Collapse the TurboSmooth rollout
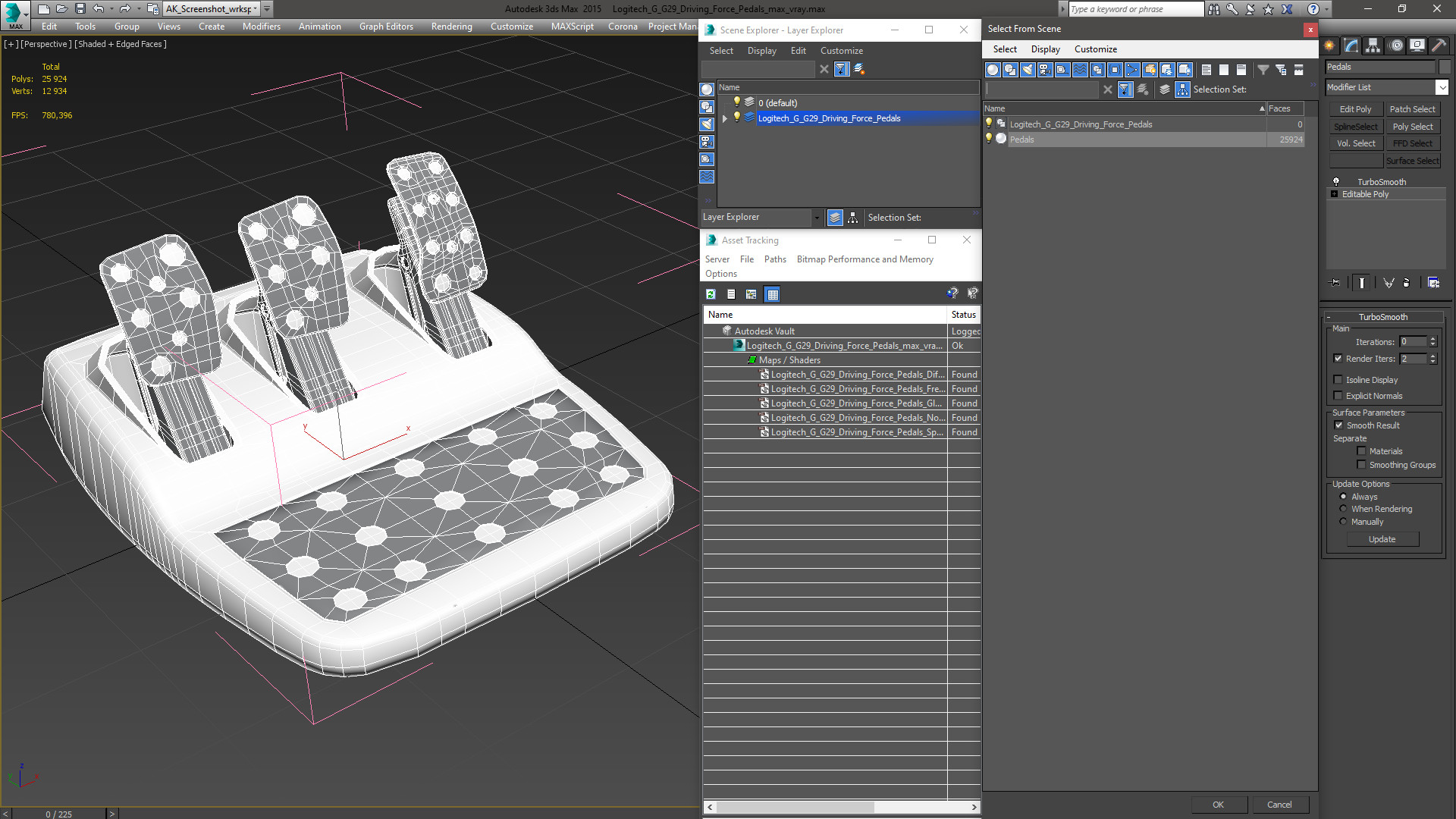The height and width of the screenshot is (819, 1456). [x=1329, y=317]
